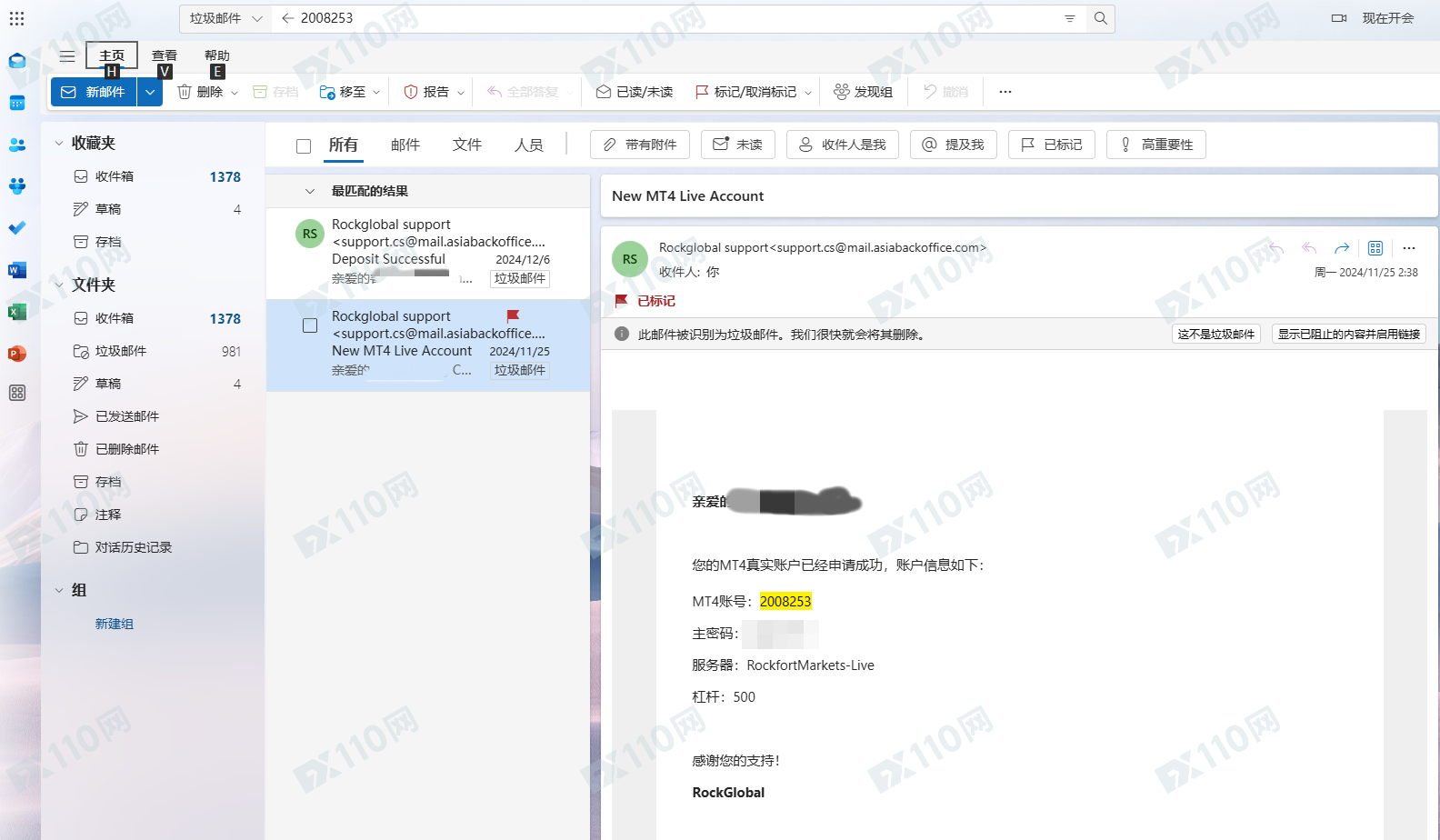
Task: Expand 删除 options dropdown arrow
Action: click(235, 93)
